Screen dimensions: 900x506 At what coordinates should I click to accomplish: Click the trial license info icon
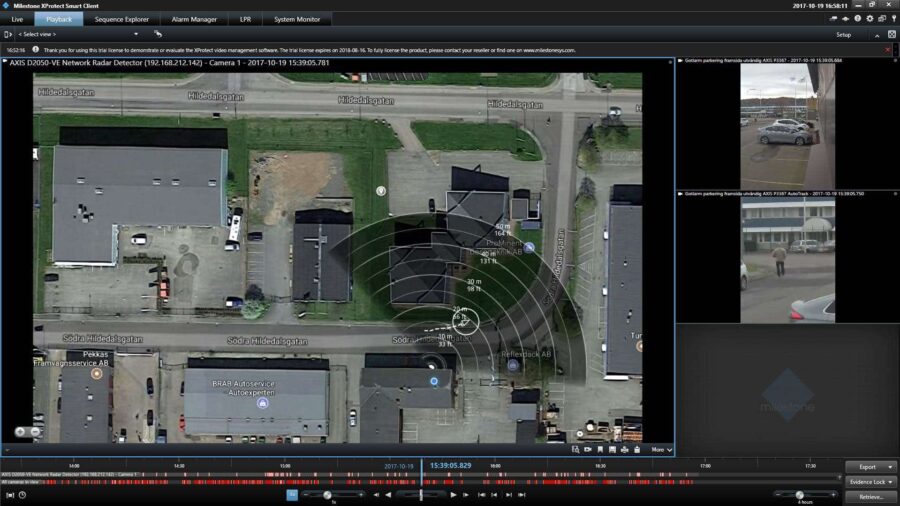pos(36,50)
